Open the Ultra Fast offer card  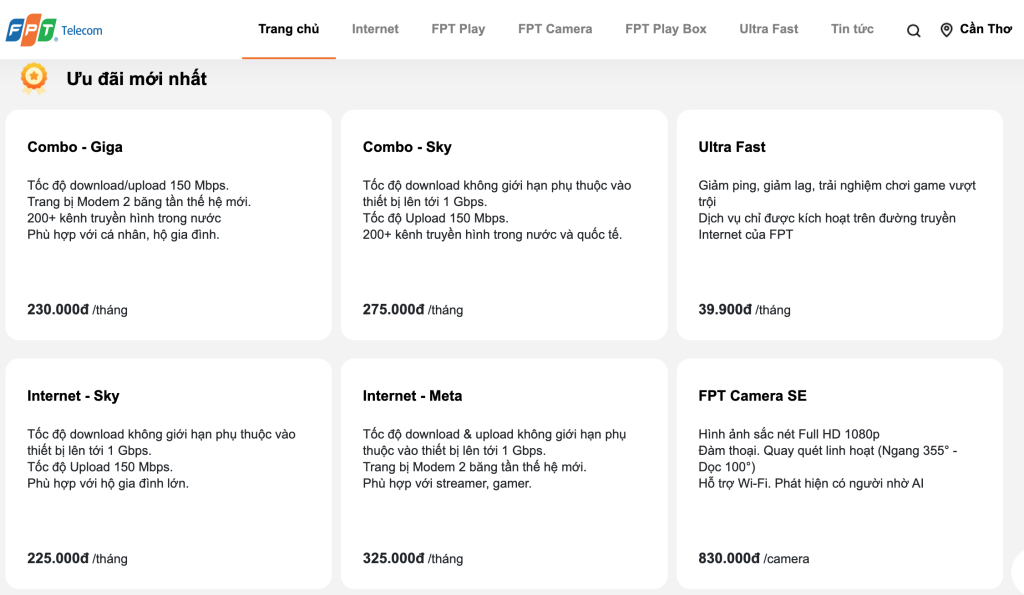pyautogui.click(x=840, y=225)
